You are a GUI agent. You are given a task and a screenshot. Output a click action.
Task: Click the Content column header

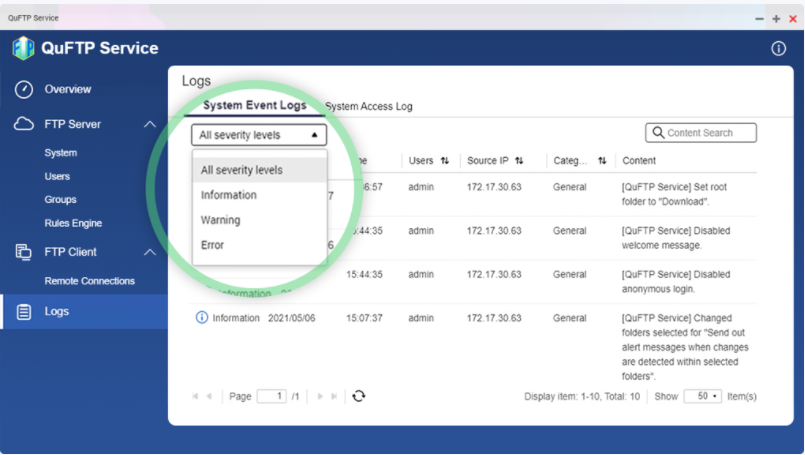coord(639,161)
